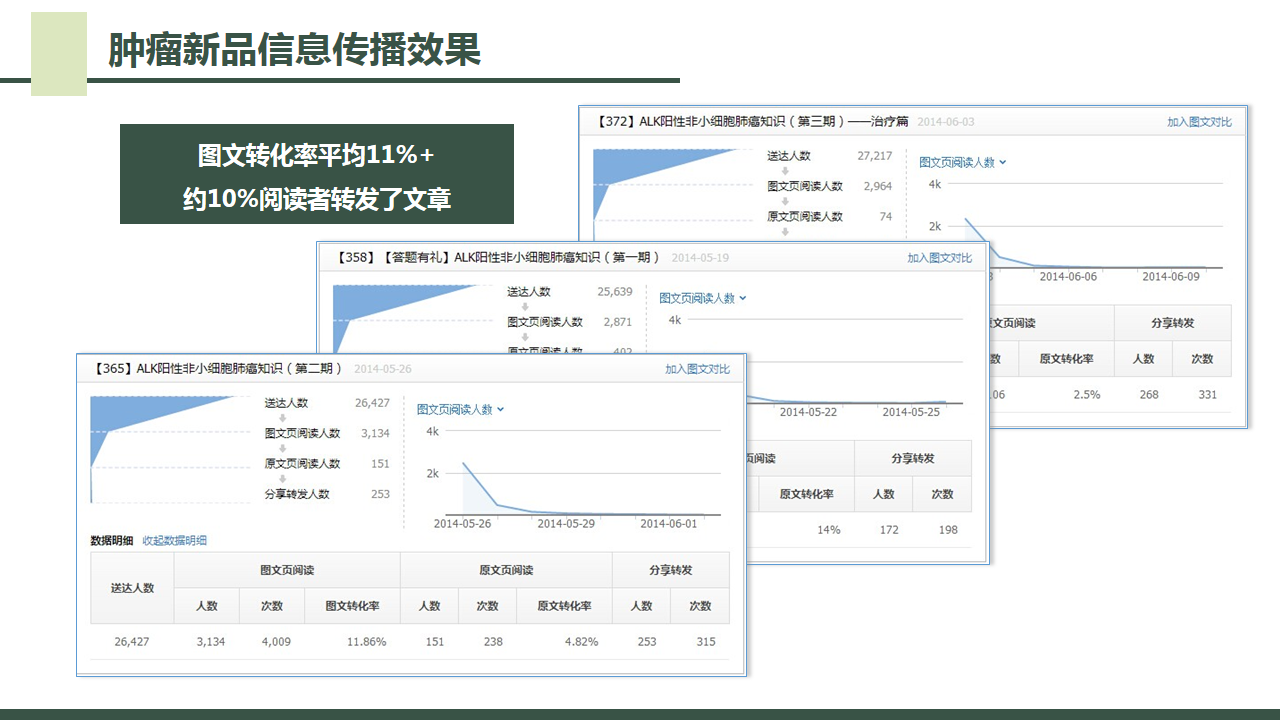Collapse details via 收起数据明细 link

[x=174, y=541]
